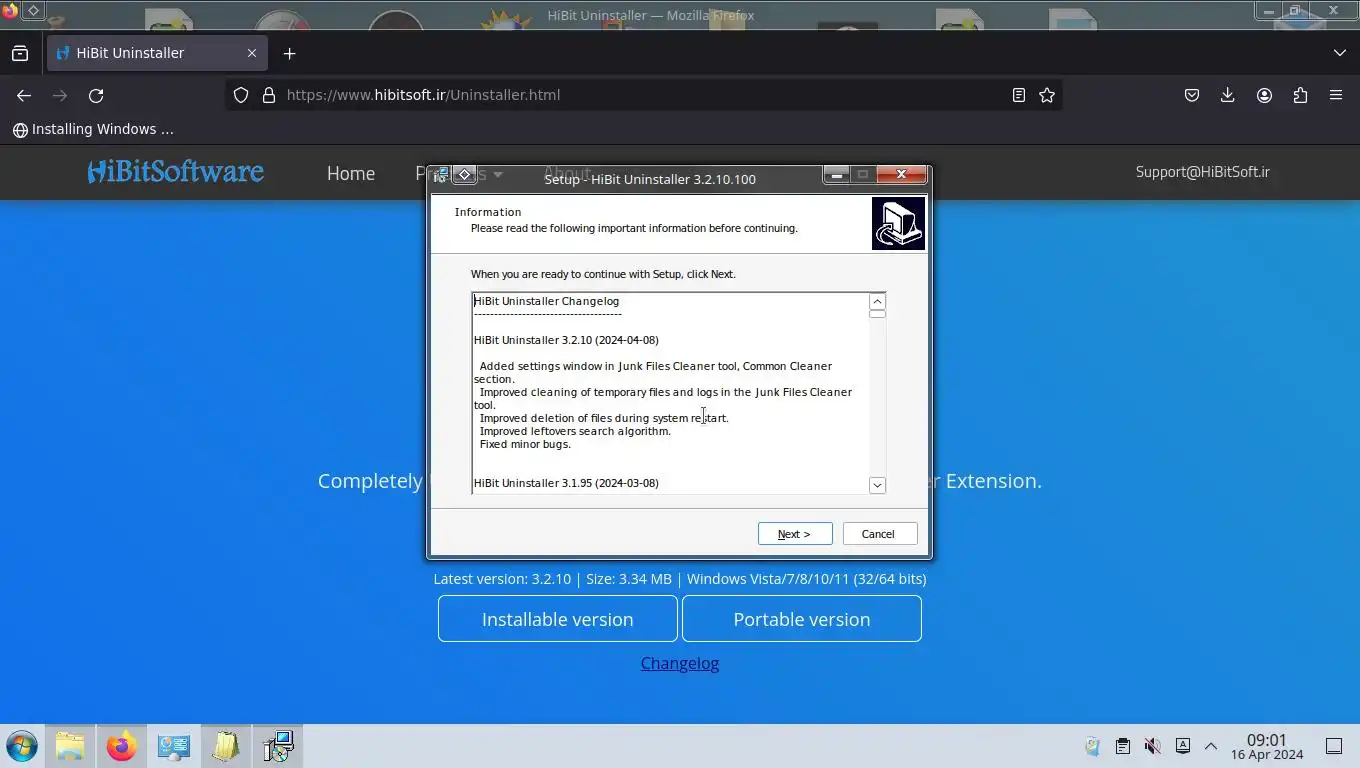Click the pin icon in the Firefox title bar

click(x=32, y=10)
